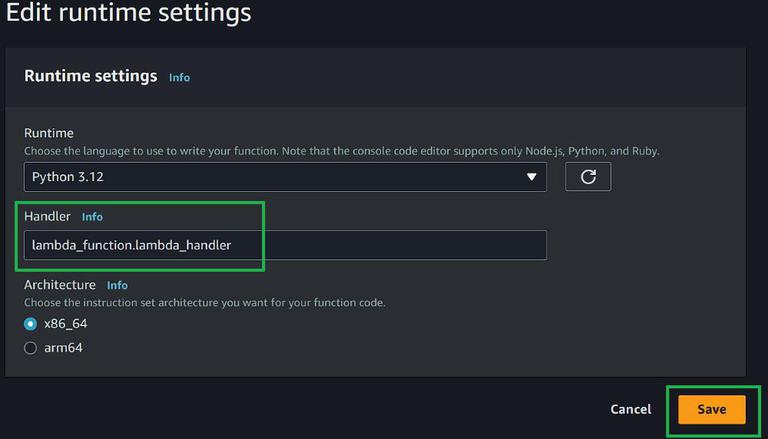This screenshot has height=439, width=768.
Task: Click the Edit runtime settings page title
Action: point(129,13)
